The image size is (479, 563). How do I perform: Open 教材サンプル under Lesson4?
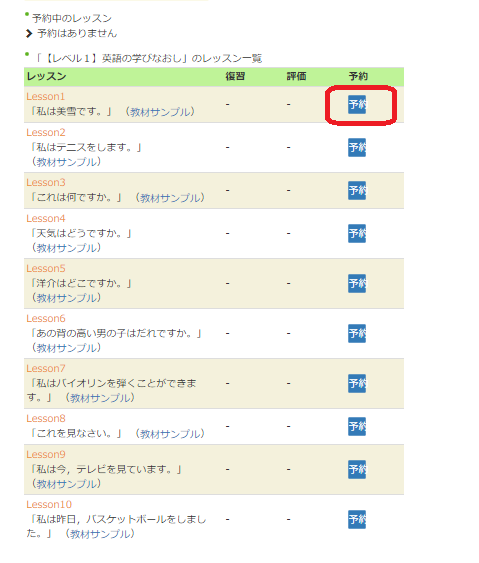point(66,248)
